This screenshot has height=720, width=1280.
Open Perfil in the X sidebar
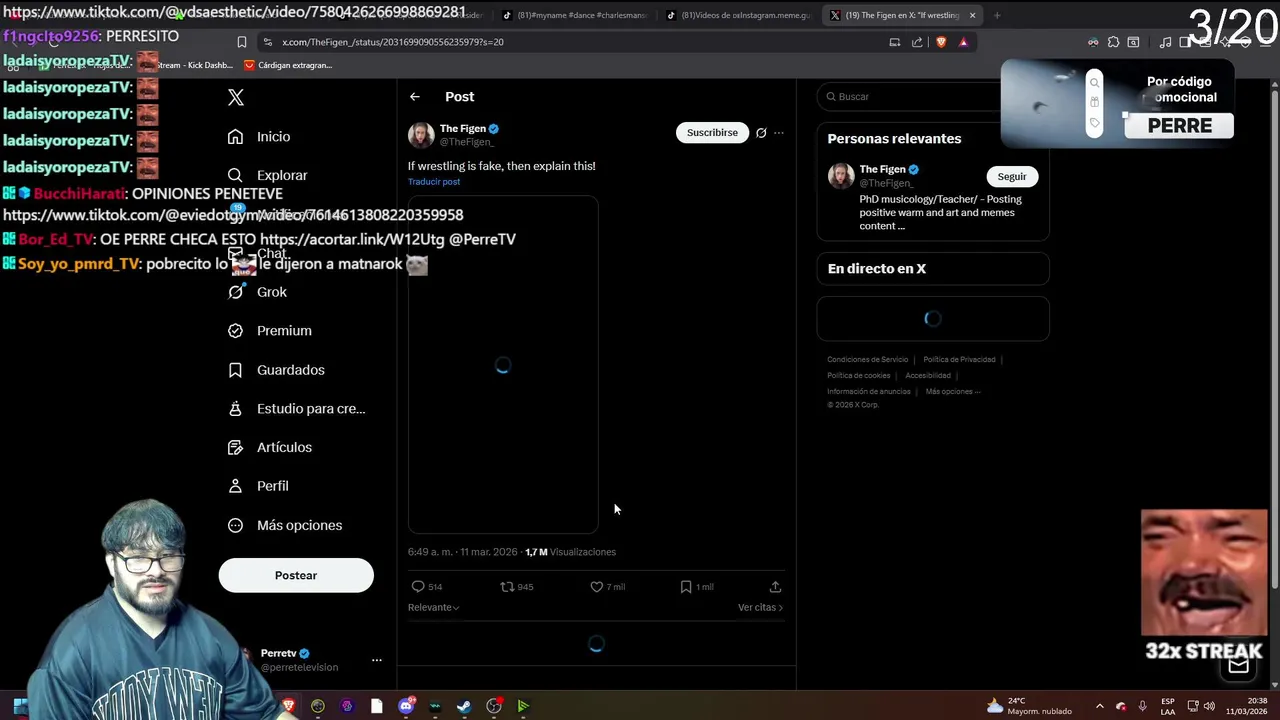tap(258, 486)
